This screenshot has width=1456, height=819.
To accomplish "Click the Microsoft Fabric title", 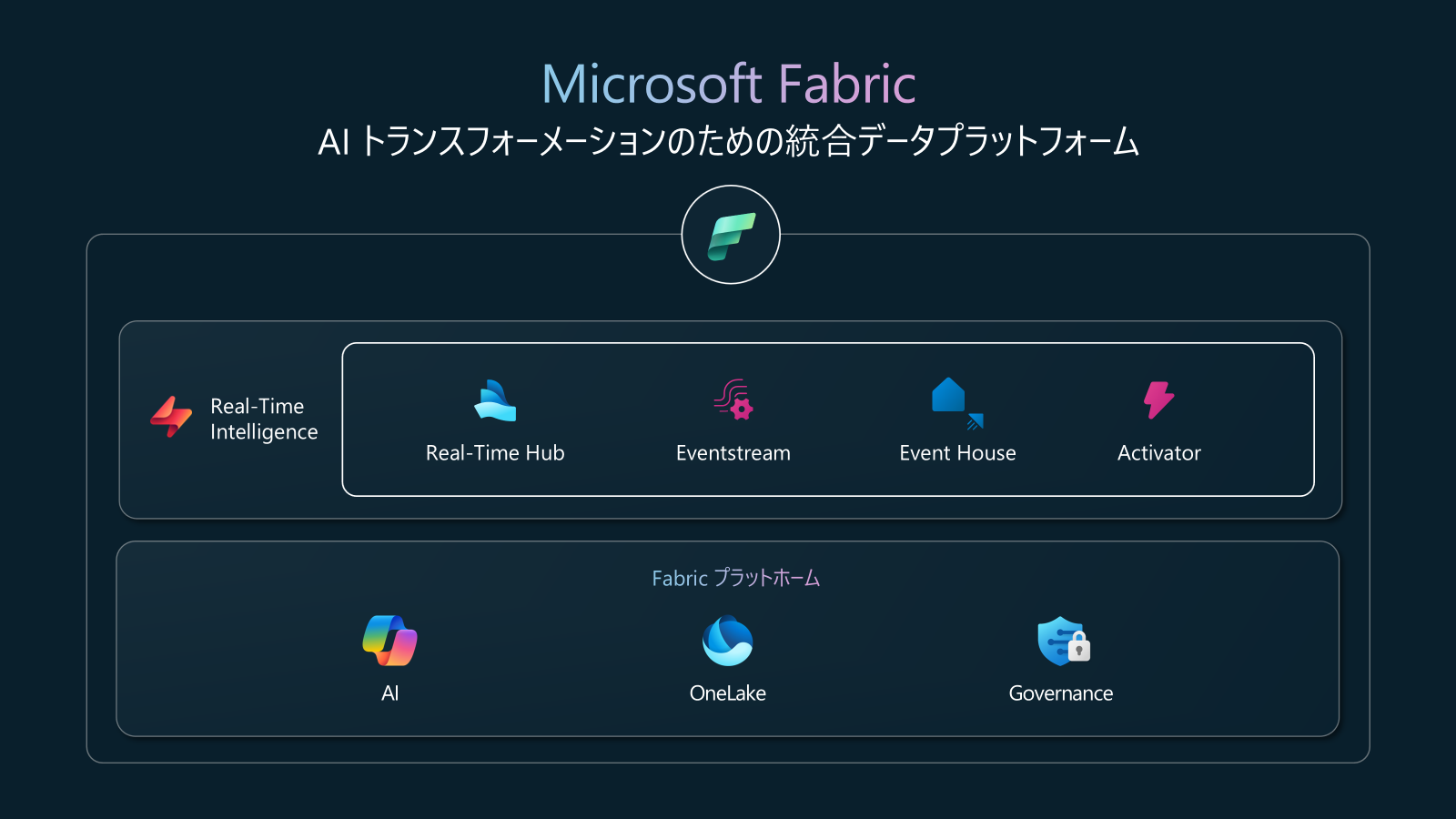I will click(x=729, y=84).
